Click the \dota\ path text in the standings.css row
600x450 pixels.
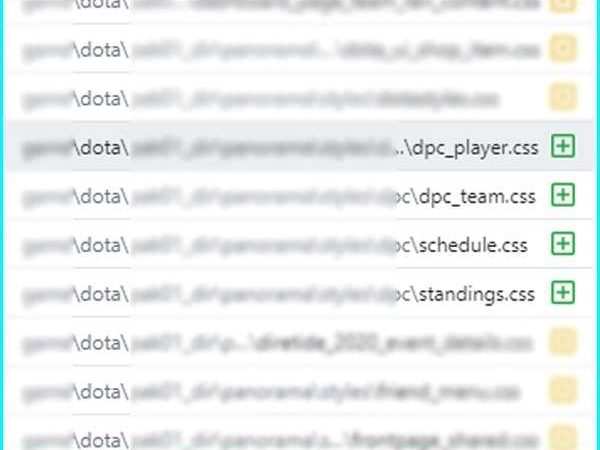pyautogui.click(x=101, y=294)
